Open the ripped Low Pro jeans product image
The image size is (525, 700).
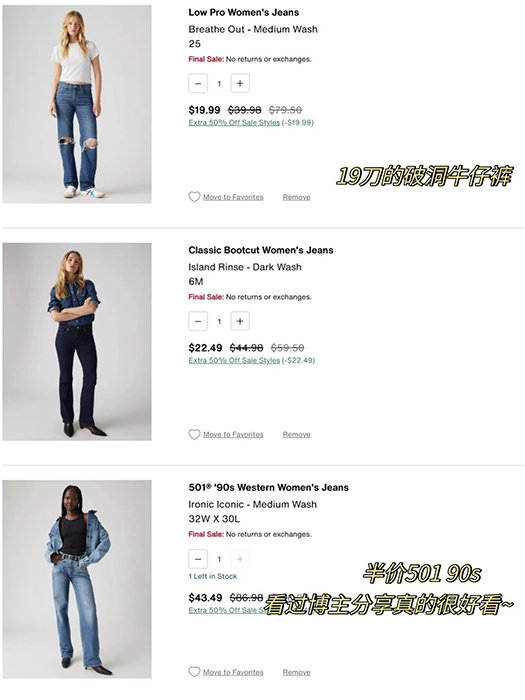click(77, 104)
